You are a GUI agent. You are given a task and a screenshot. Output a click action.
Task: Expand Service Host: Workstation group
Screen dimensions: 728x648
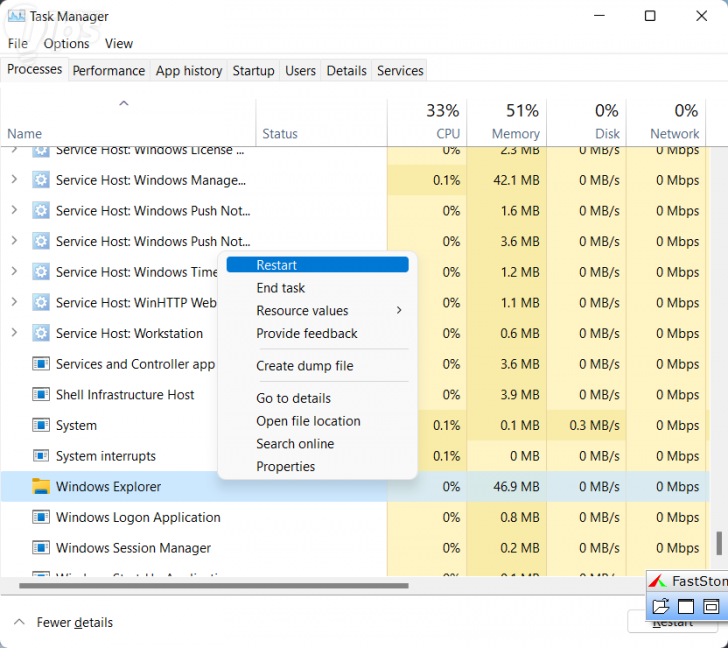[14, 333]
